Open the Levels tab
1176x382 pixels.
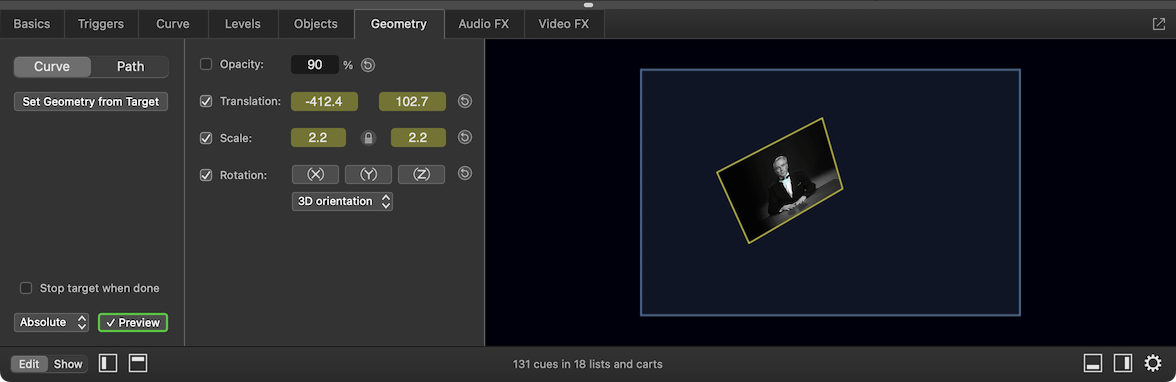point(243,24)
